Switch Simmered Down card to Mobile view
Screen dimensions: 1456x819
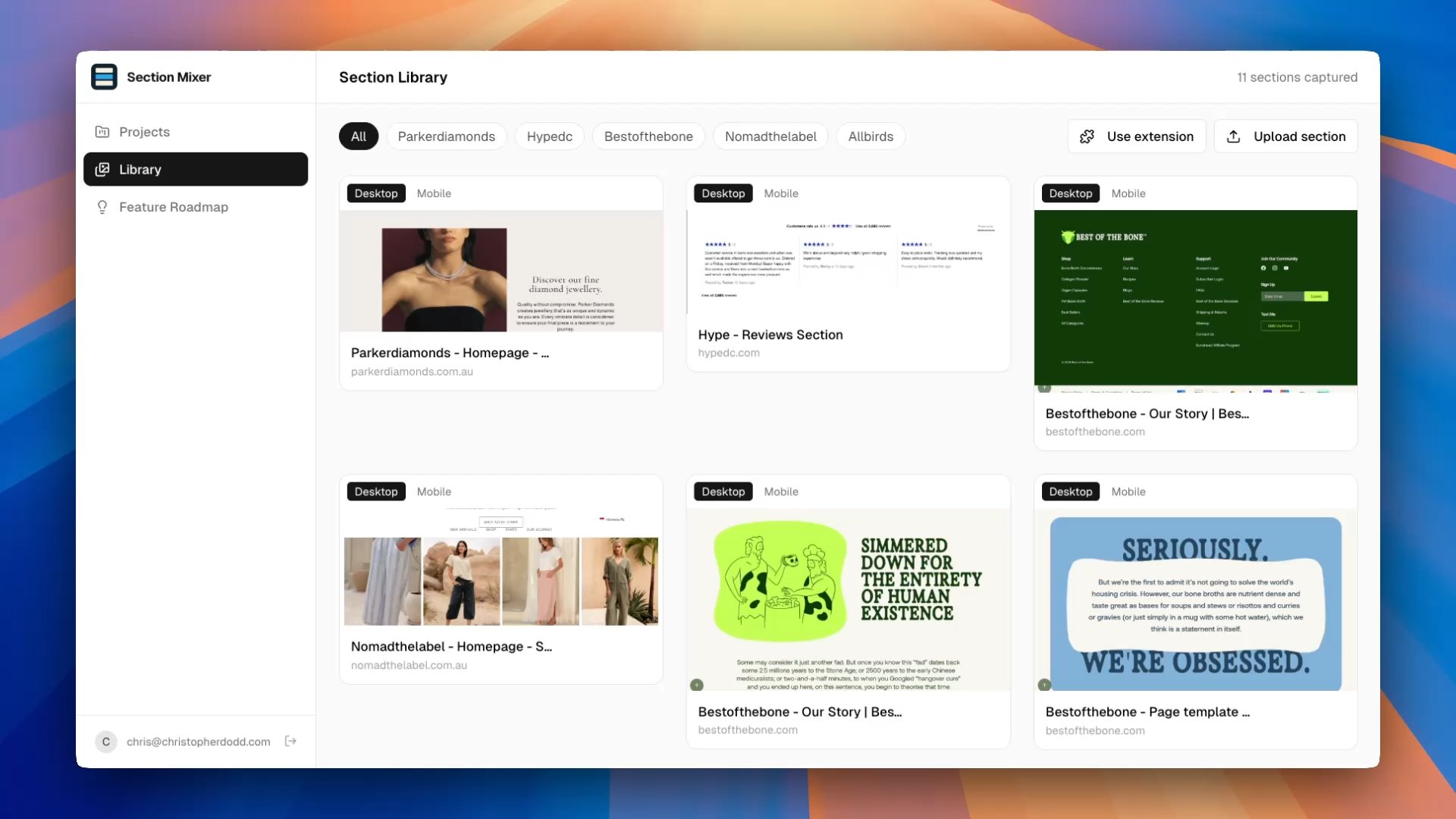[781, 491]
